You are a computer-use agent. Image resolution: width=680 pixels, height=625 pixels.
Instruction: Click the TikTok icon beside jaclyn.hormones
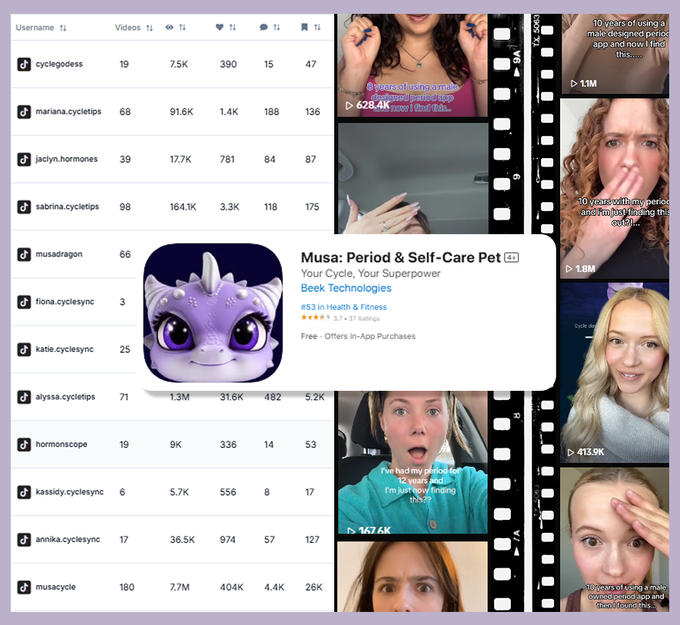click(x=24, y=159)
